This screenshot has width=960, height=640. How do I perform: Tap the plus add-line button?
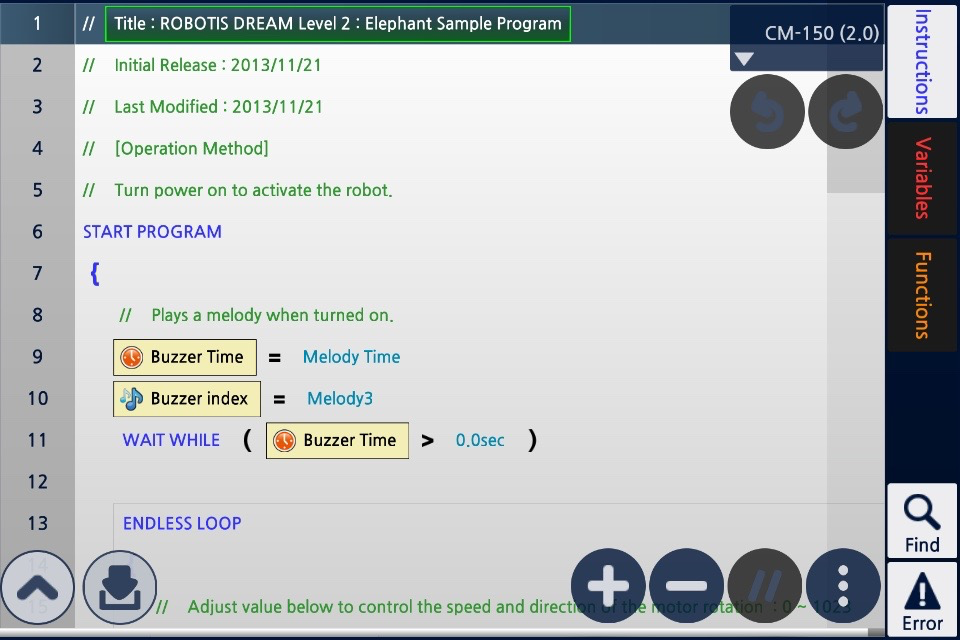(x=608, y=585)
